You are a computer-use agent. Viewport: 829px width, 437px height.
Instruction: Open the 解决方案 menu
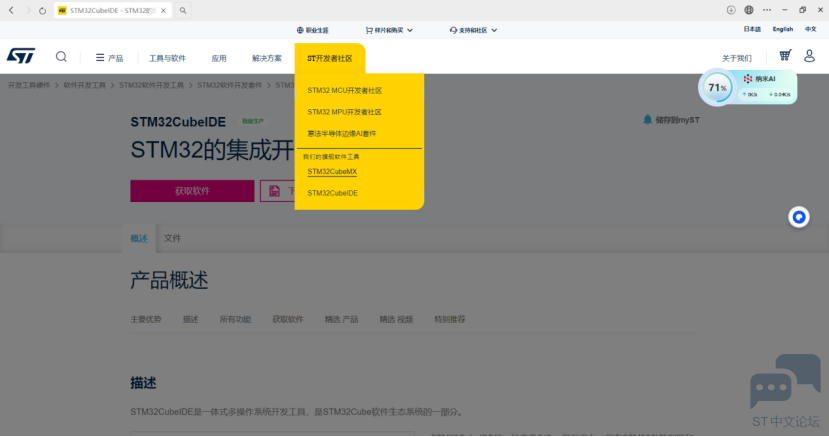tap(266, 58)
